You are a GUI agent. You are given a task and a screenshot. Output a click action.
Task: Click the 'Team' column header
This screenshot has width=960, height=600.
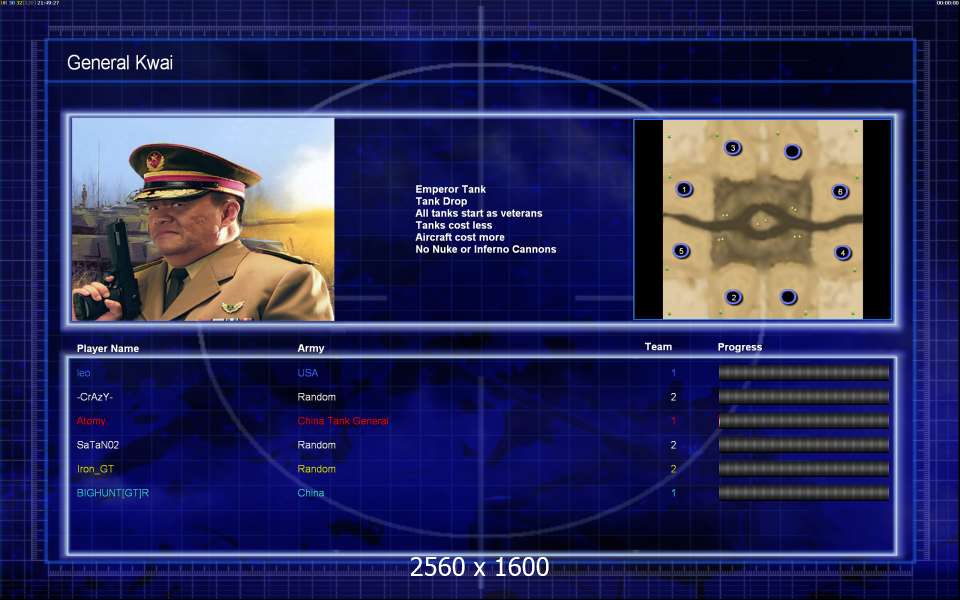click(x=658, y=347)
